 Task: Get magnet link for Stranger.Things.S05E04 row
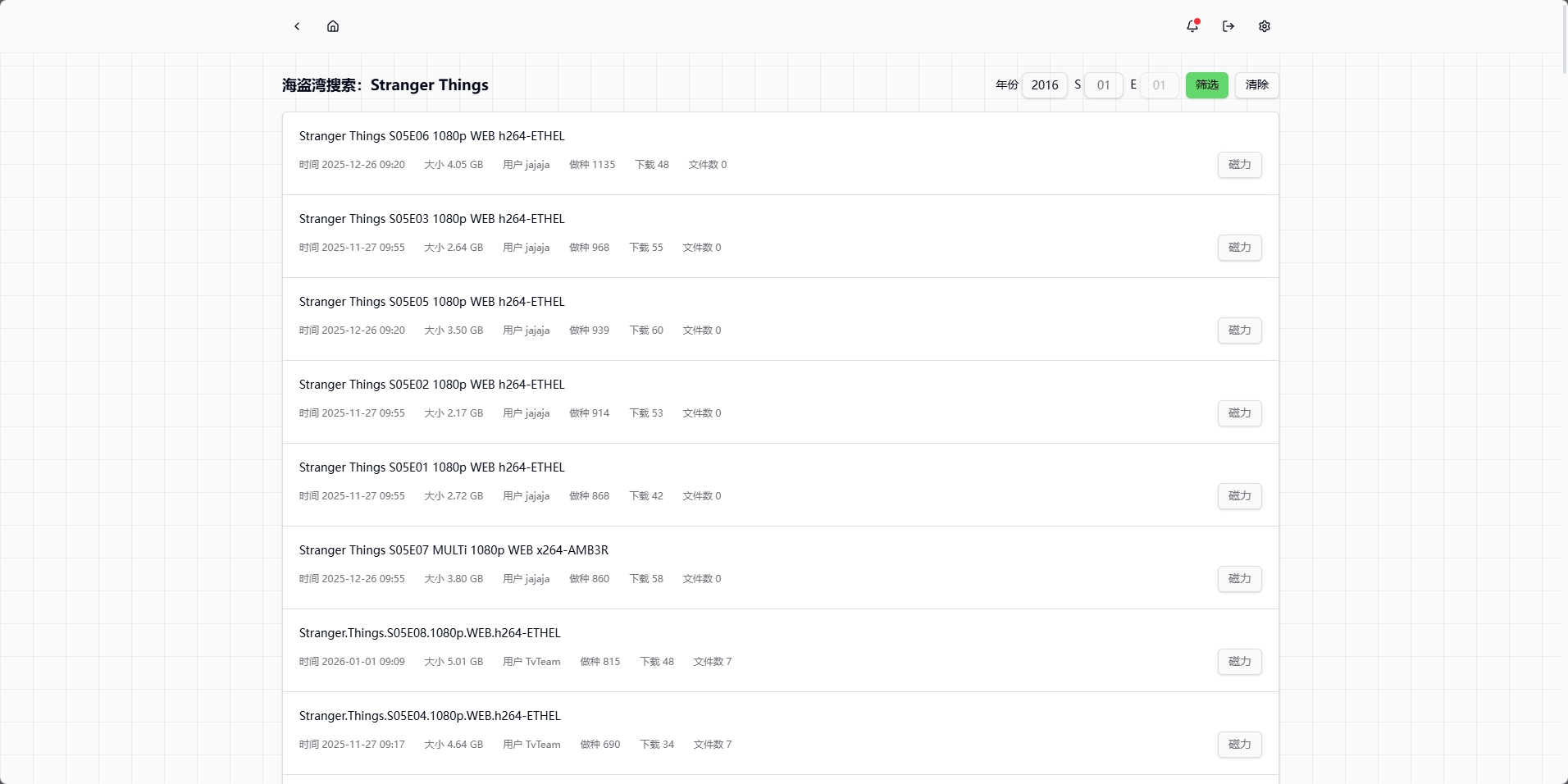(x=1240, y=745)
